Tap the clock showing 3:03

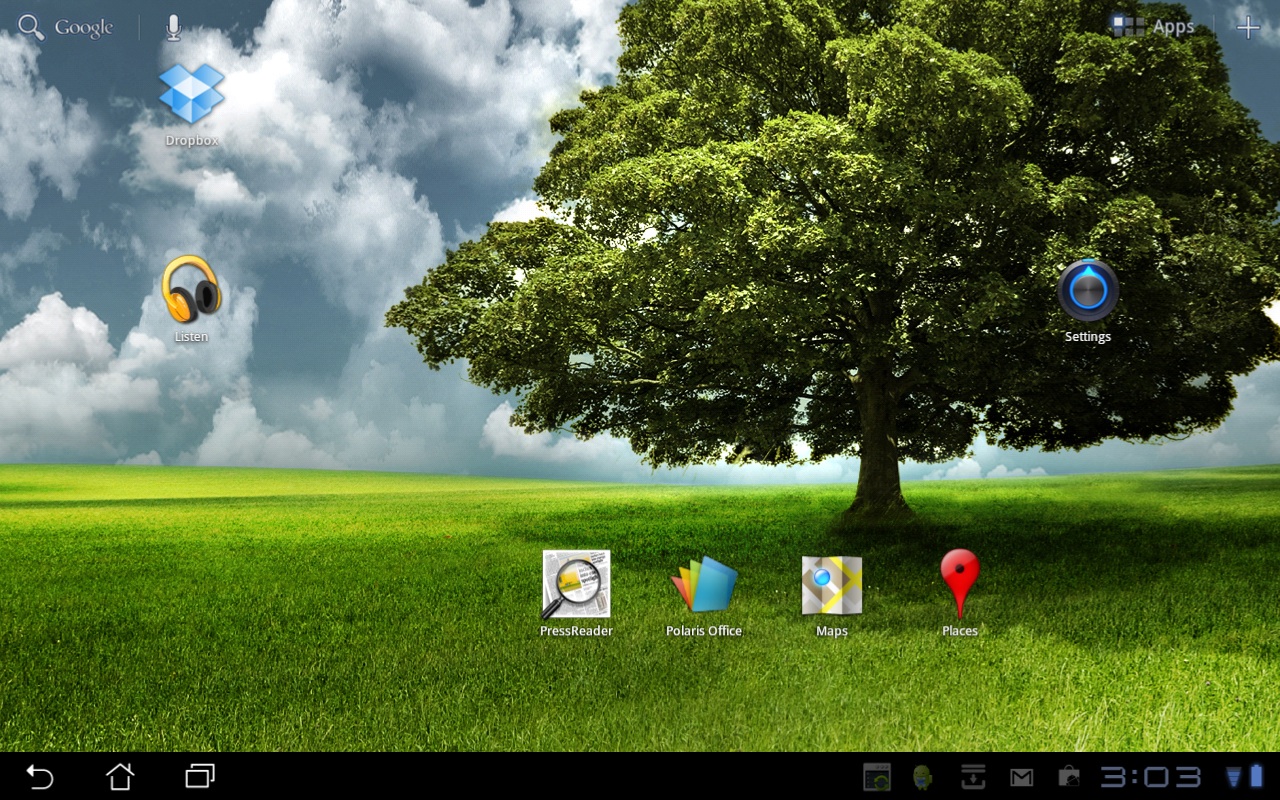(1151, 777)
